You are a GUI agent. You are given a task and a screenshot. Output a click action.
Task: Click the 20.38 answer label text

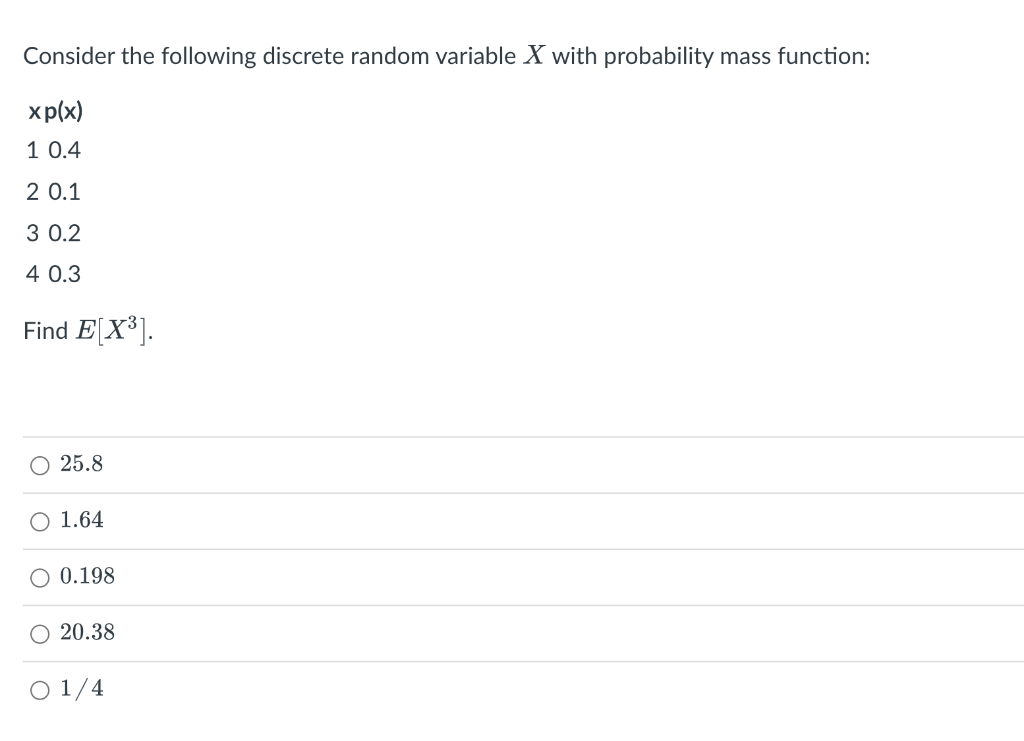click(x=88, y=632)
